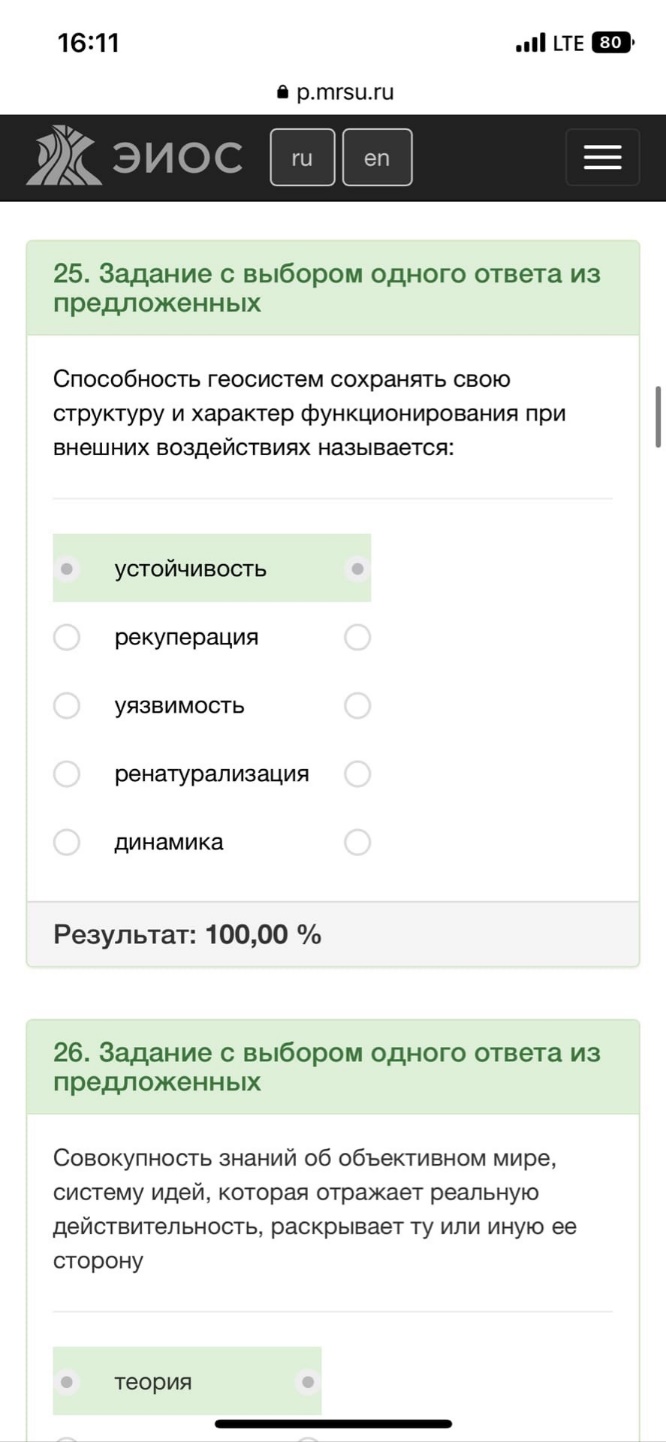Image resolution: width=666 pixels, height=1442 pixels.
Task: Select the left radio for уязвимость
Action: pos(67,706)
